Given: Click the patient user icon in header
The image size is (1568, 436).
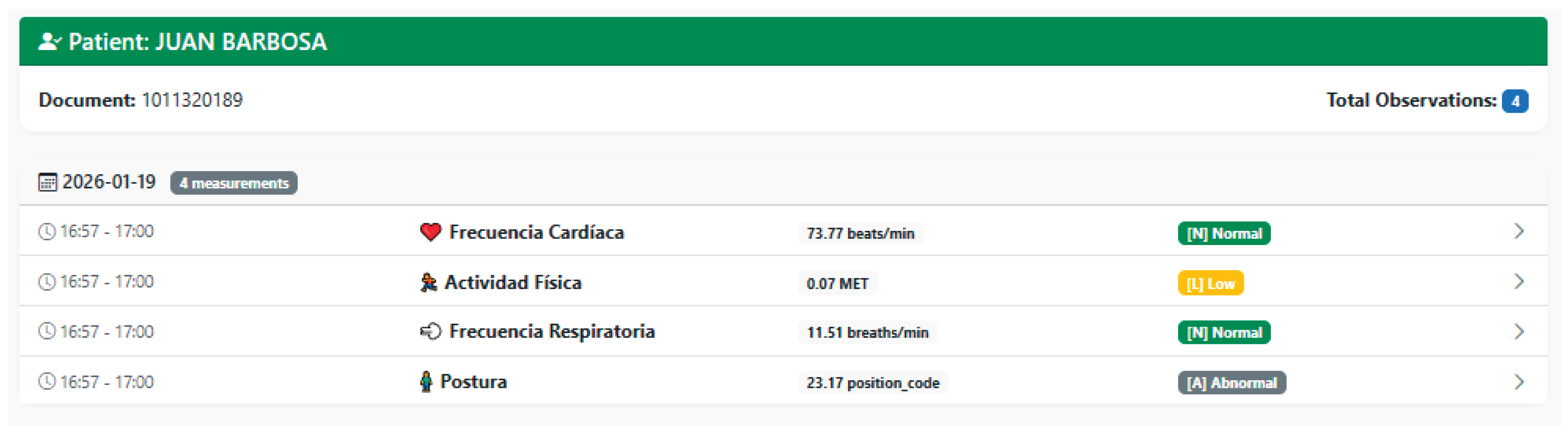Looking at the screenshot, I should (49, 41).
